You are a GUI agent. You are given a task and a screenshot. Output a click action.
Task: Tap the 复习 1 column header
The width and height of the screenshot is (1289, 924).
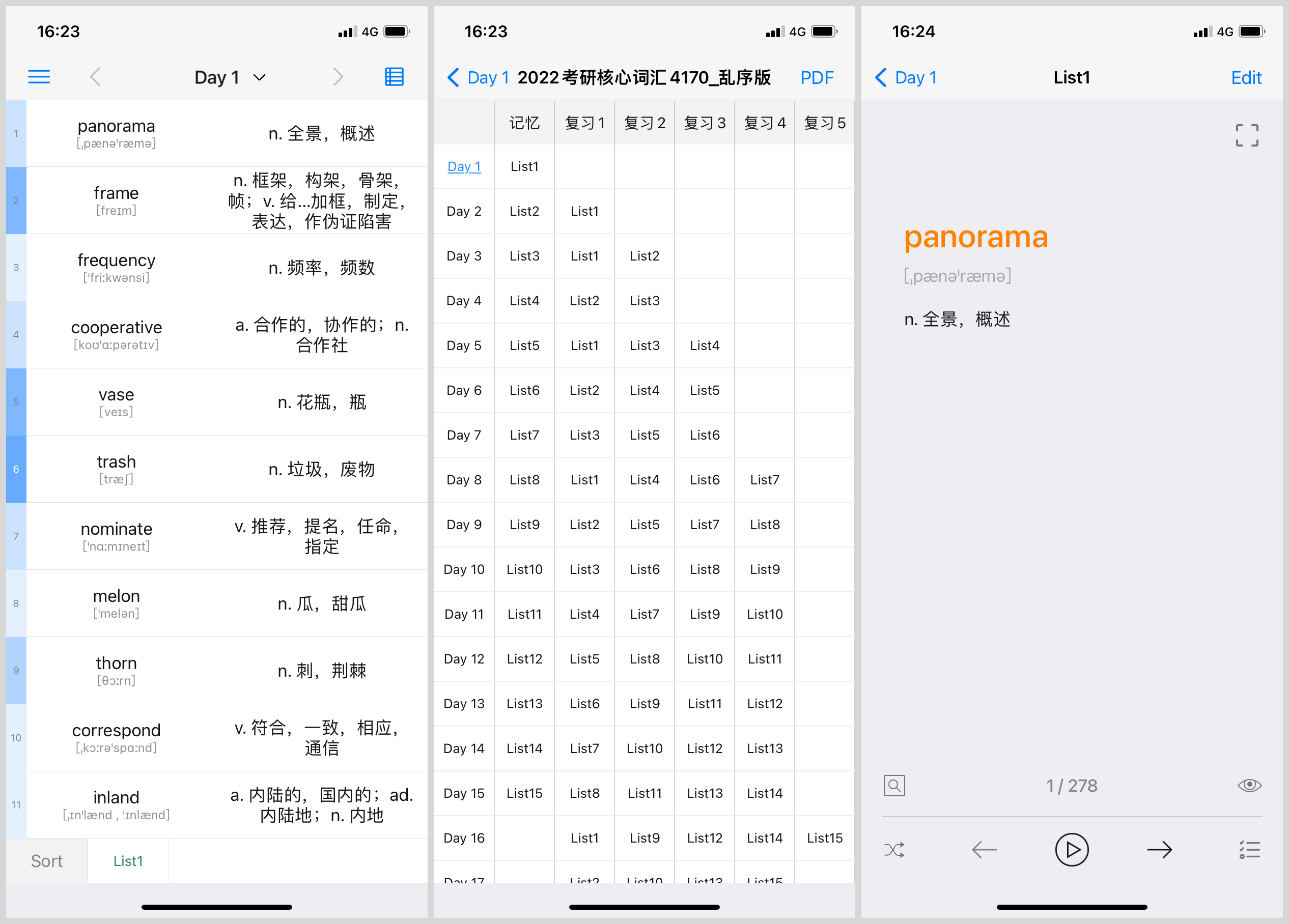click(x=584, y=123)
